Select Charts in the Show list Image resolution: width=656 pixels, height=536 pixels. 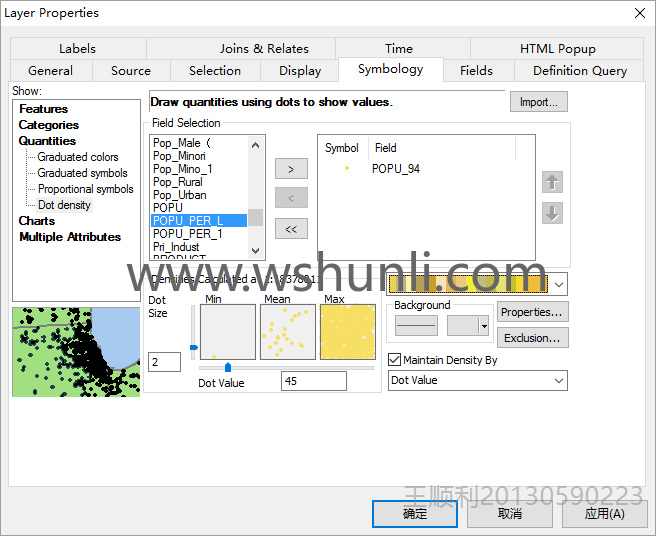(x=37, y=221)
